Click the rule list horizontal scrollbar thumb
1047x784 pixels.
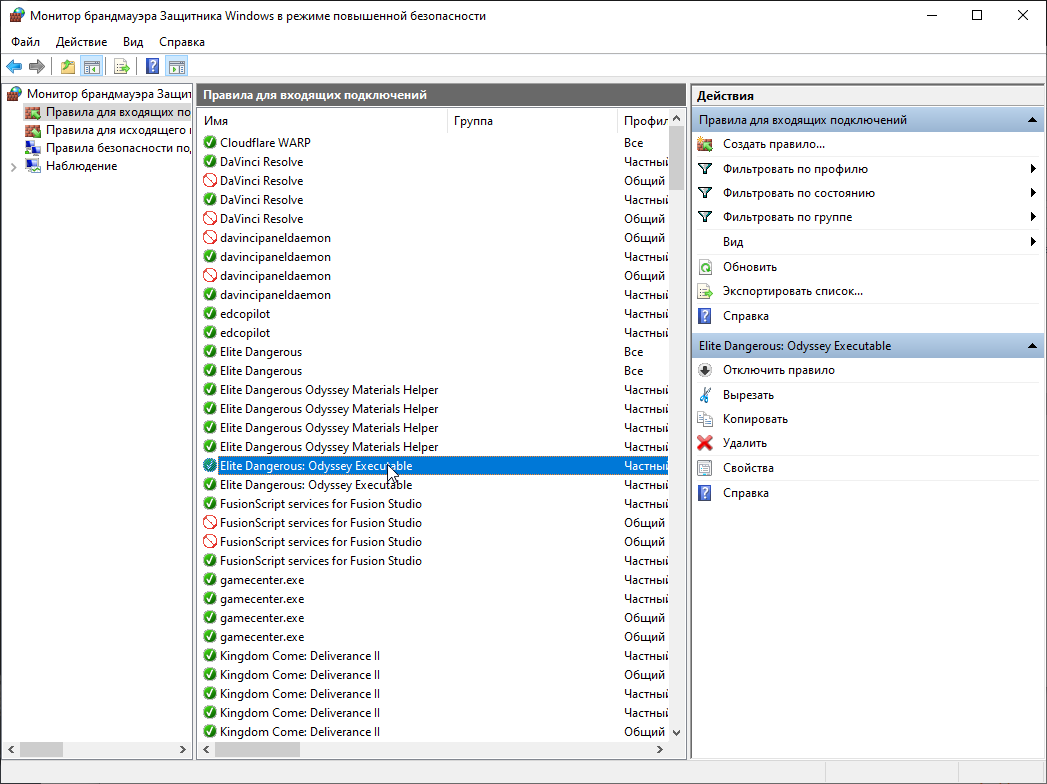click(x=258, y=750)
